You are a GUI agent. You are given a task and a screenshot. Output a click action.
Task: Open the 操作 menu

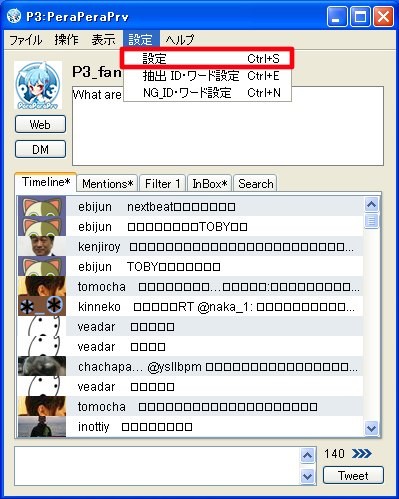66,40
